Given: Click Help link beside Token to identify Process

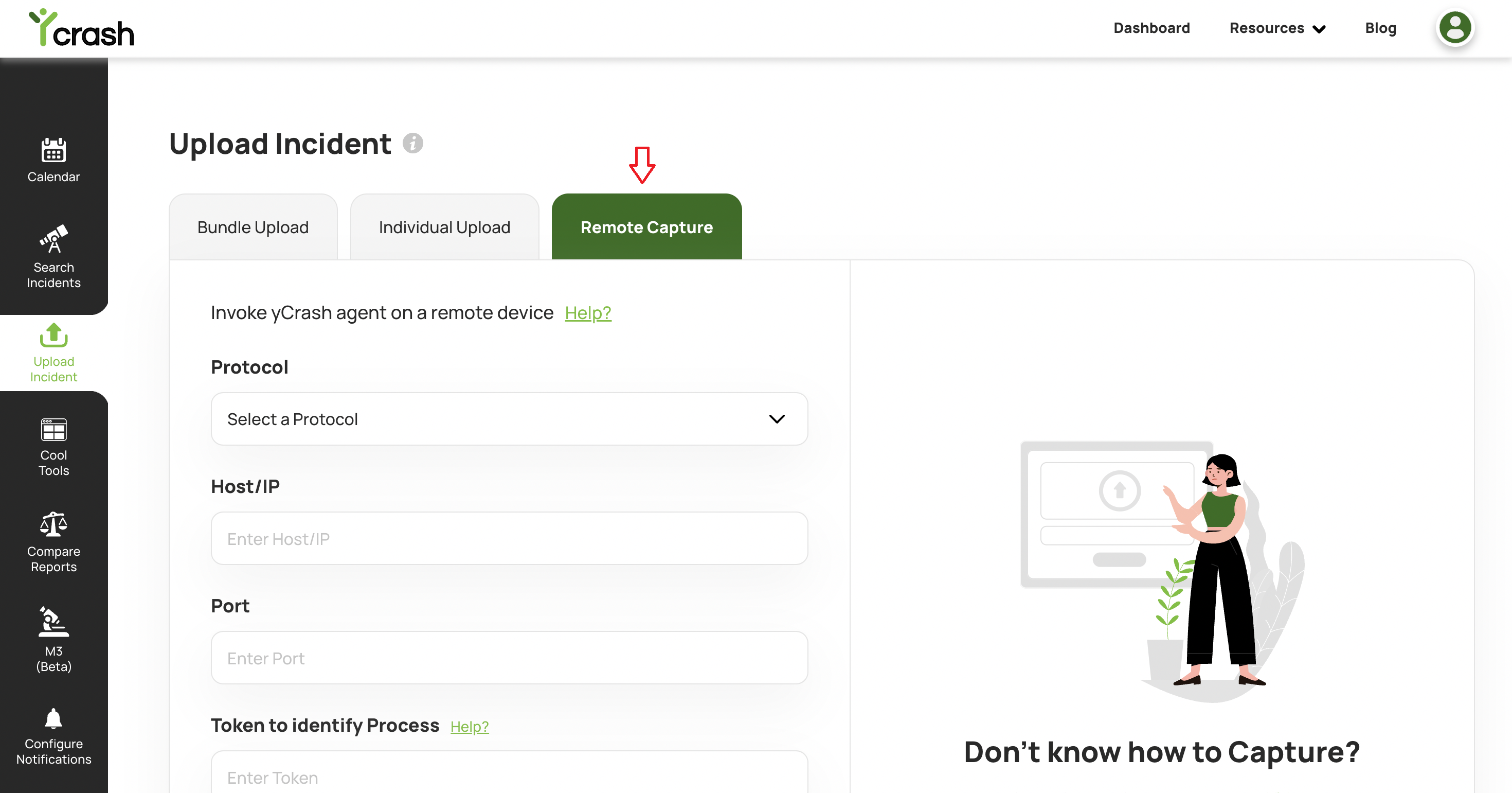Looking at the screenshot, I should [x=469, y=727].
